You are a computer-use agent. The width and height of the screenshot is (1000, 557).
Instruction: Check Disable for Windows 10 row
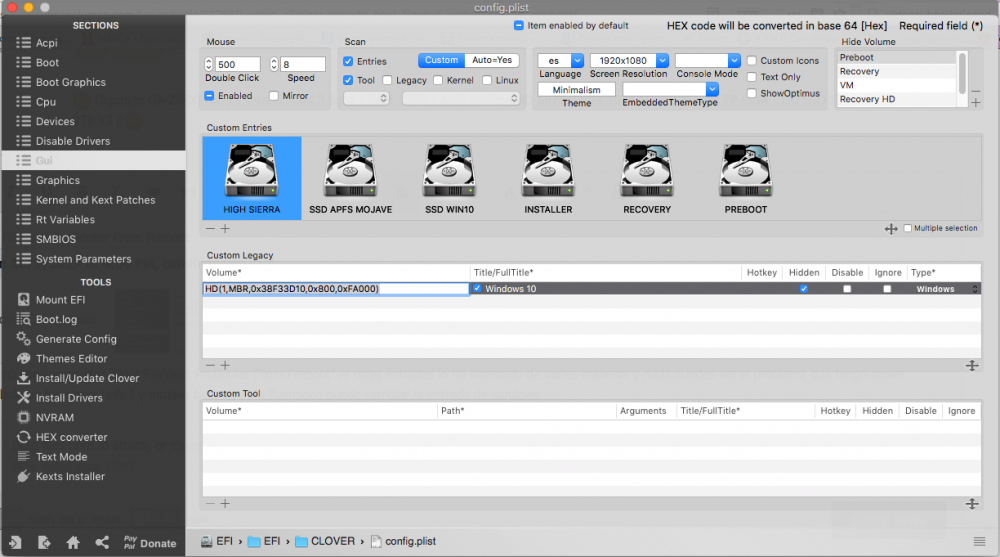847,289
